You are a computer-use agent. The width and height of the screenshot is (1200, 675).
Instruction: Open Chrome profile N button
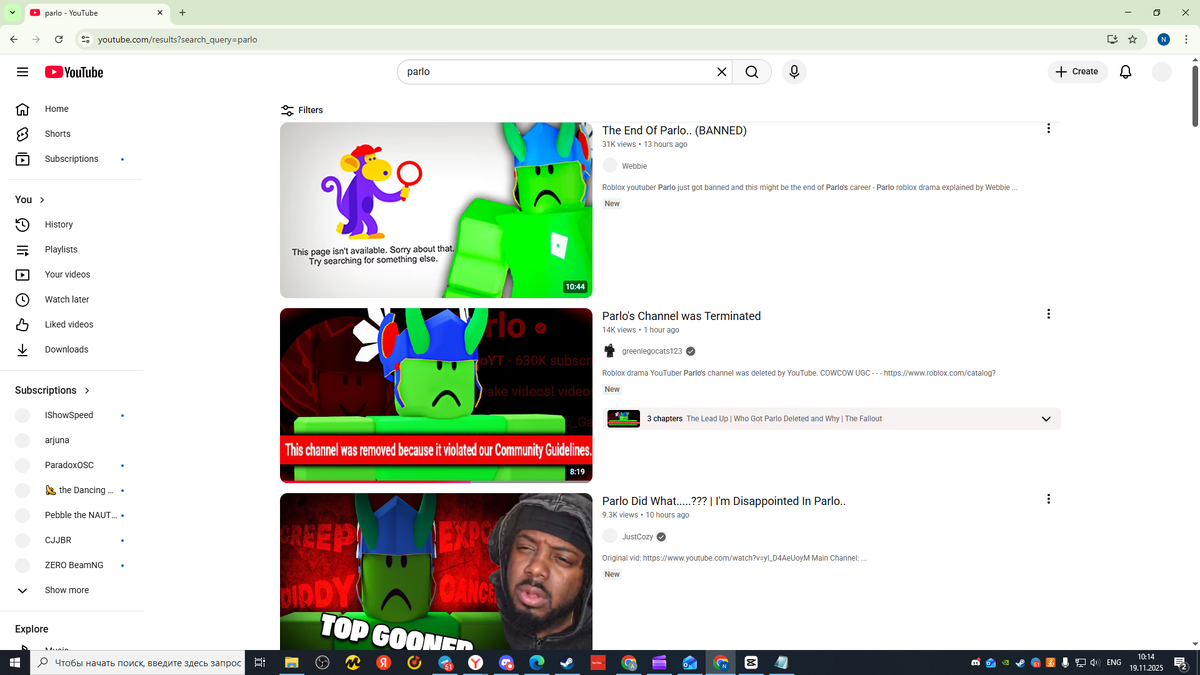(1163, 39)
